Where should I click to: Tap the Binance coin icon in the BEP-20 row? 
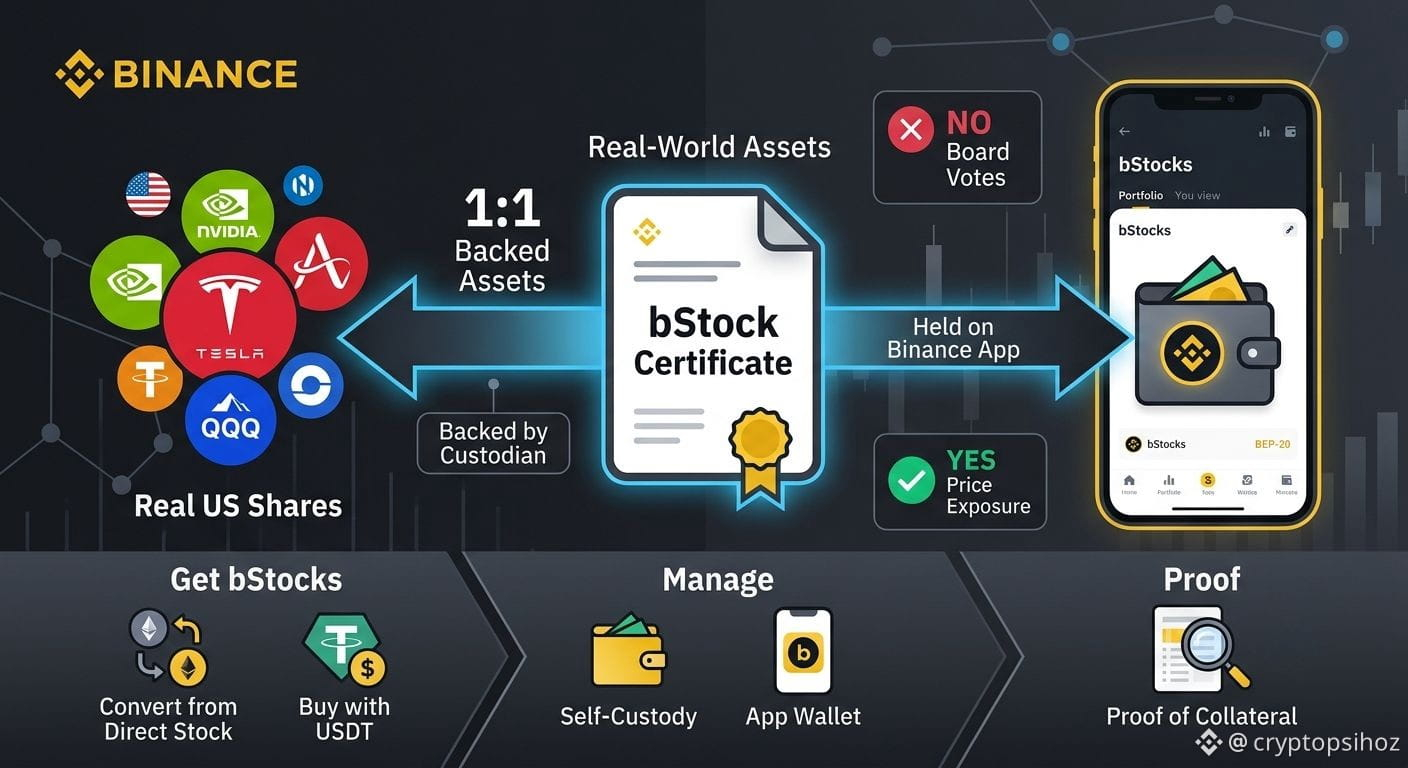click(1133, 444)
